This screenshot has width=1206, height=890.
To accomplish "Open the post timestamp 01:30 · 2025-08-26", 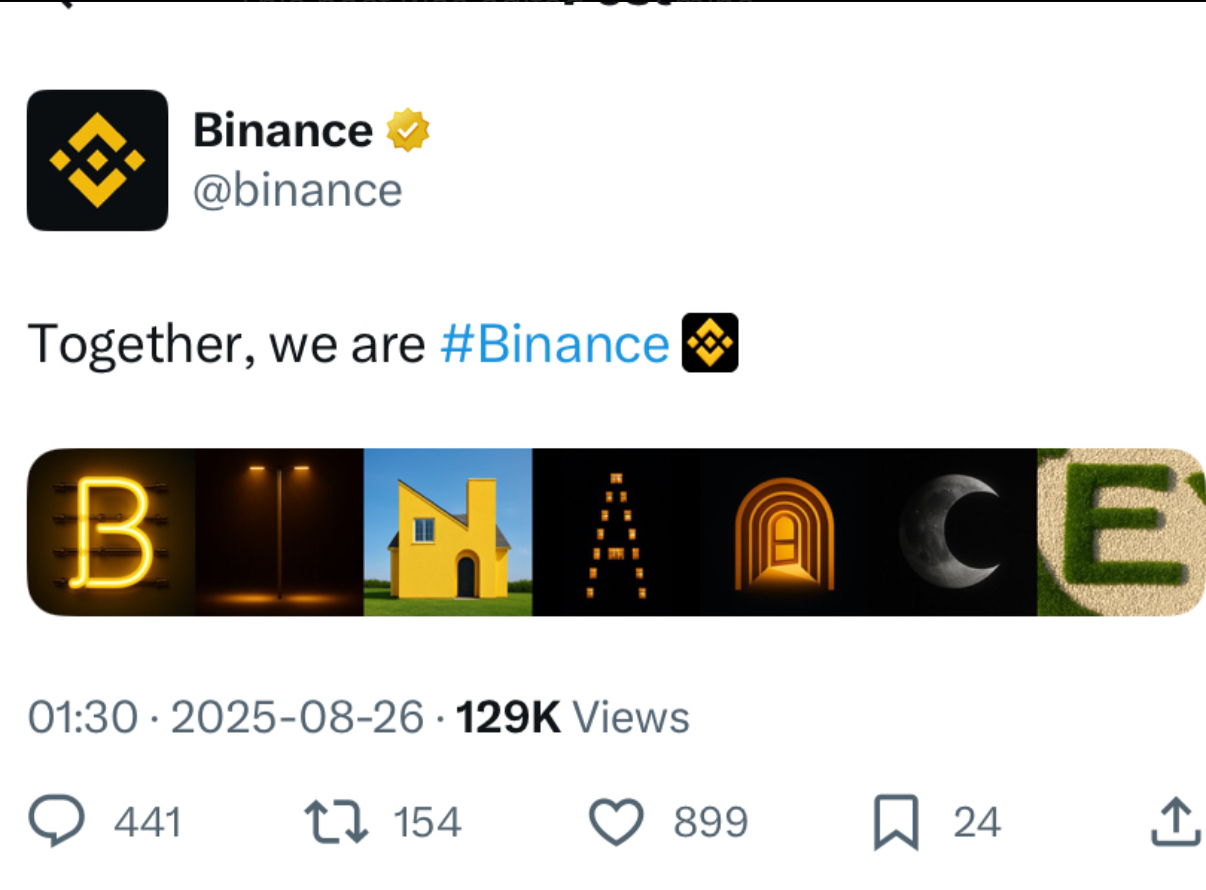I will point(226,718).
